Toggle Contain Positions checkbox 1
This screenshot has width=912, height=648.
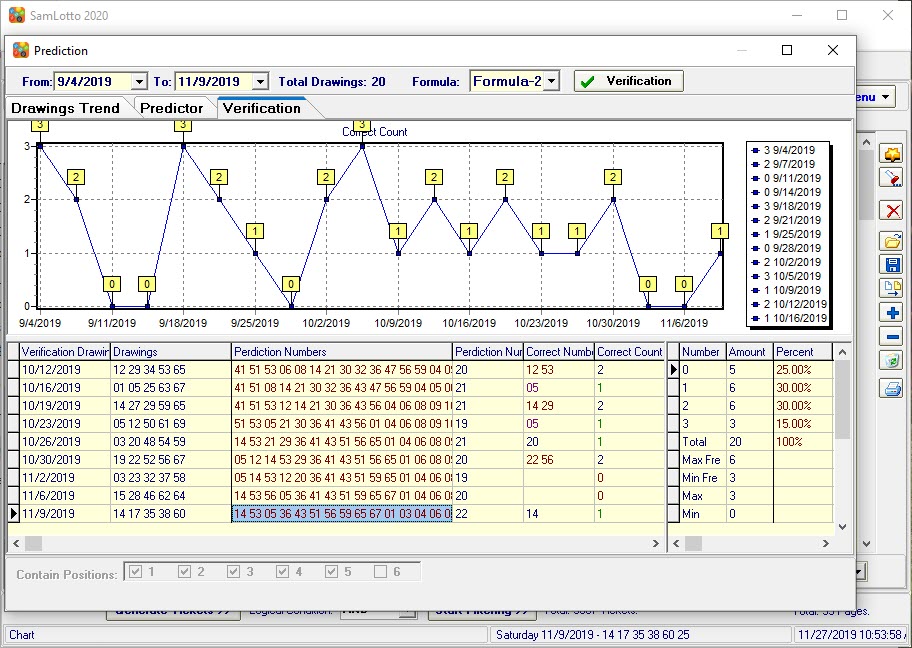pyautogui.click(x=135, y=572)
